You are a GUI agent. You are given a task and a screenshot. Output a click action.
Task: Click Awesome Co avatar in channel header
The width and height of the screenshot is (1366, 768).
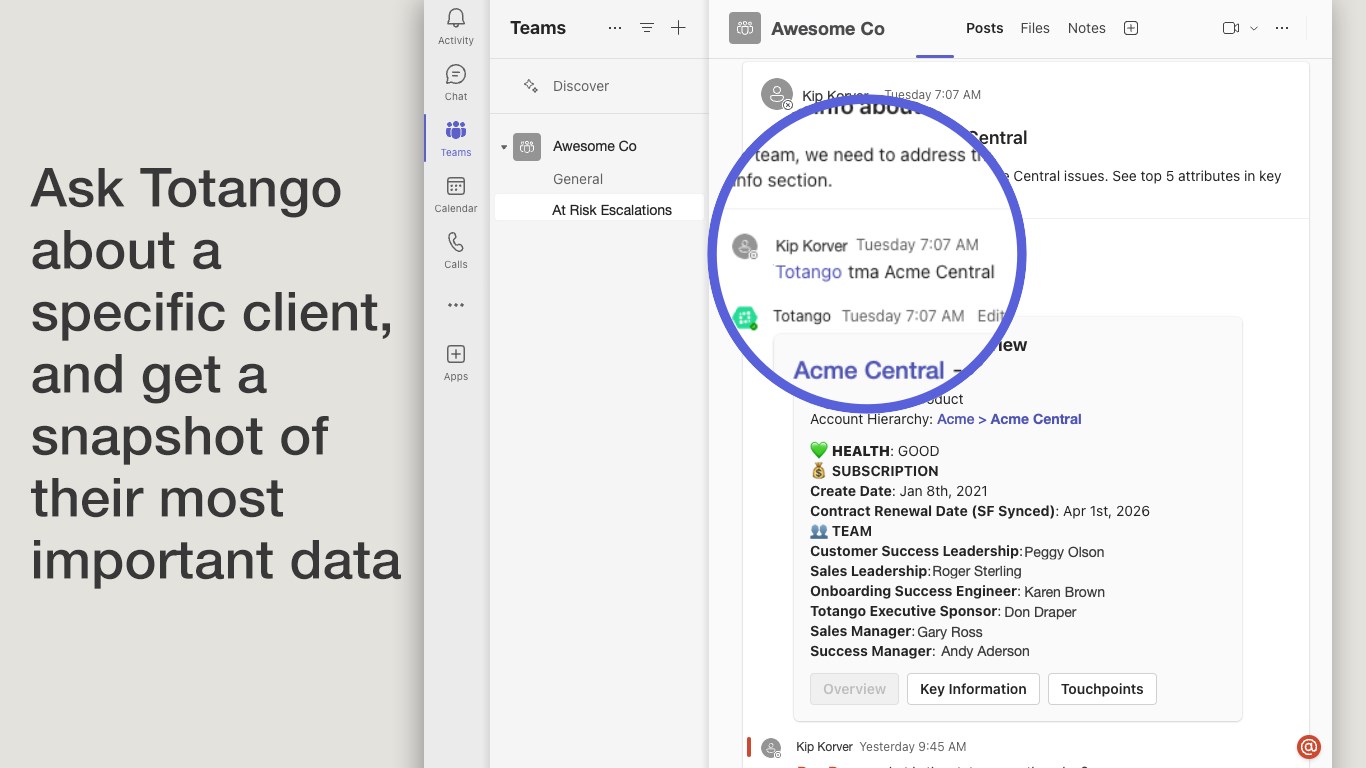click(745, 29)
